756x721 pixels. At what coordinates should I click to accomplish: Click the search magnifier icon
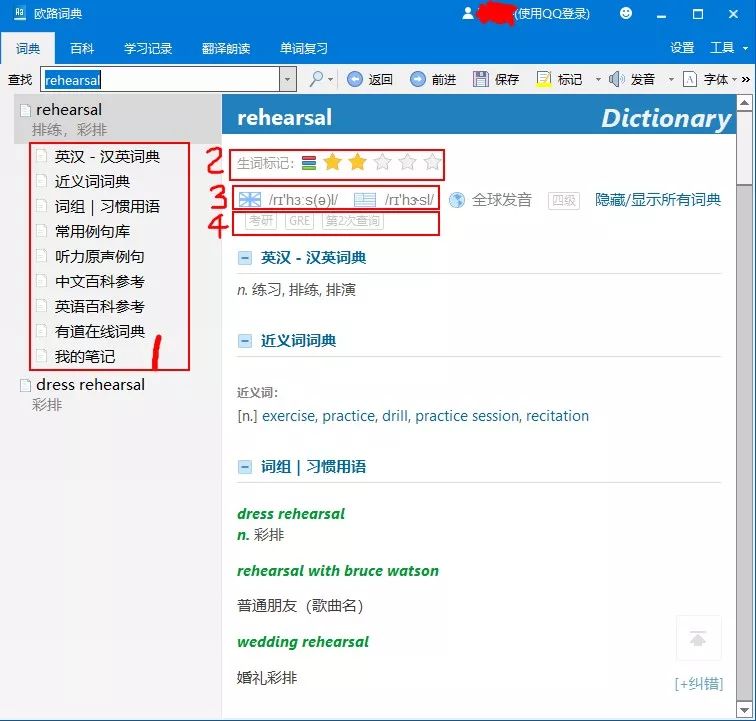coord(316,79)
